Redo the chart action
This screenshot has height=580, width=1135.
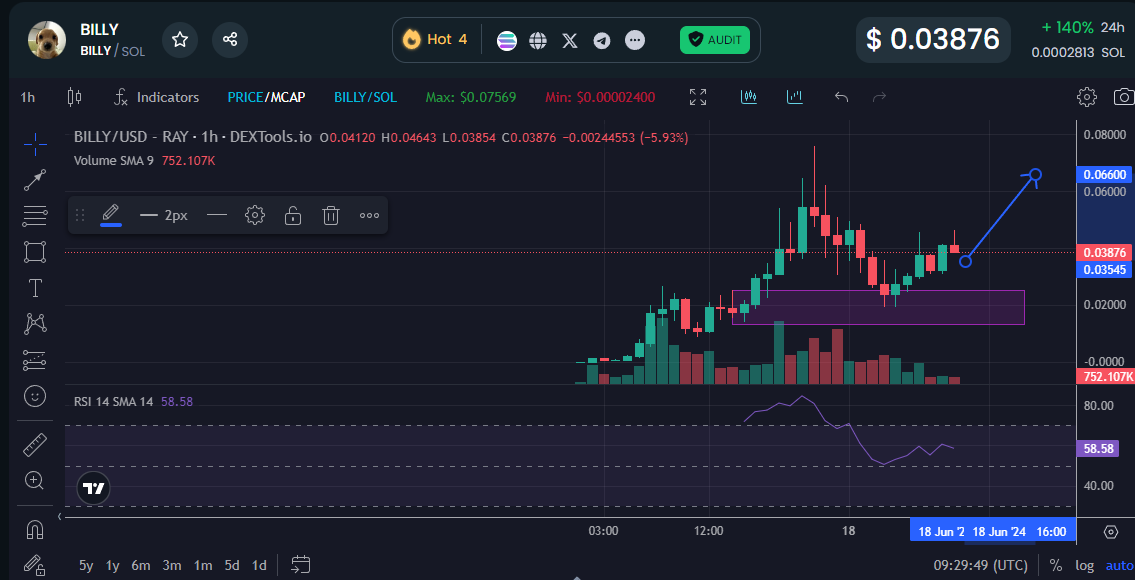point(879,96)
